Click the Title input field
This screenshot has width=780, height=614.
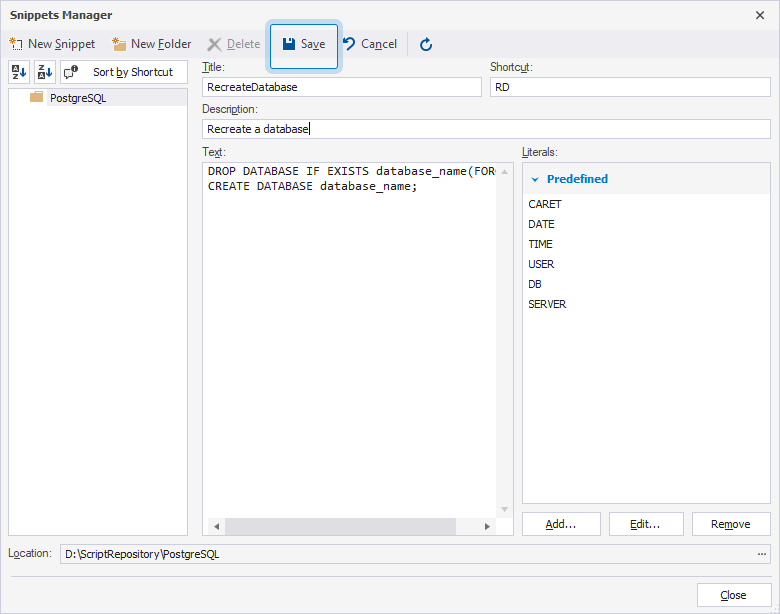342,87
